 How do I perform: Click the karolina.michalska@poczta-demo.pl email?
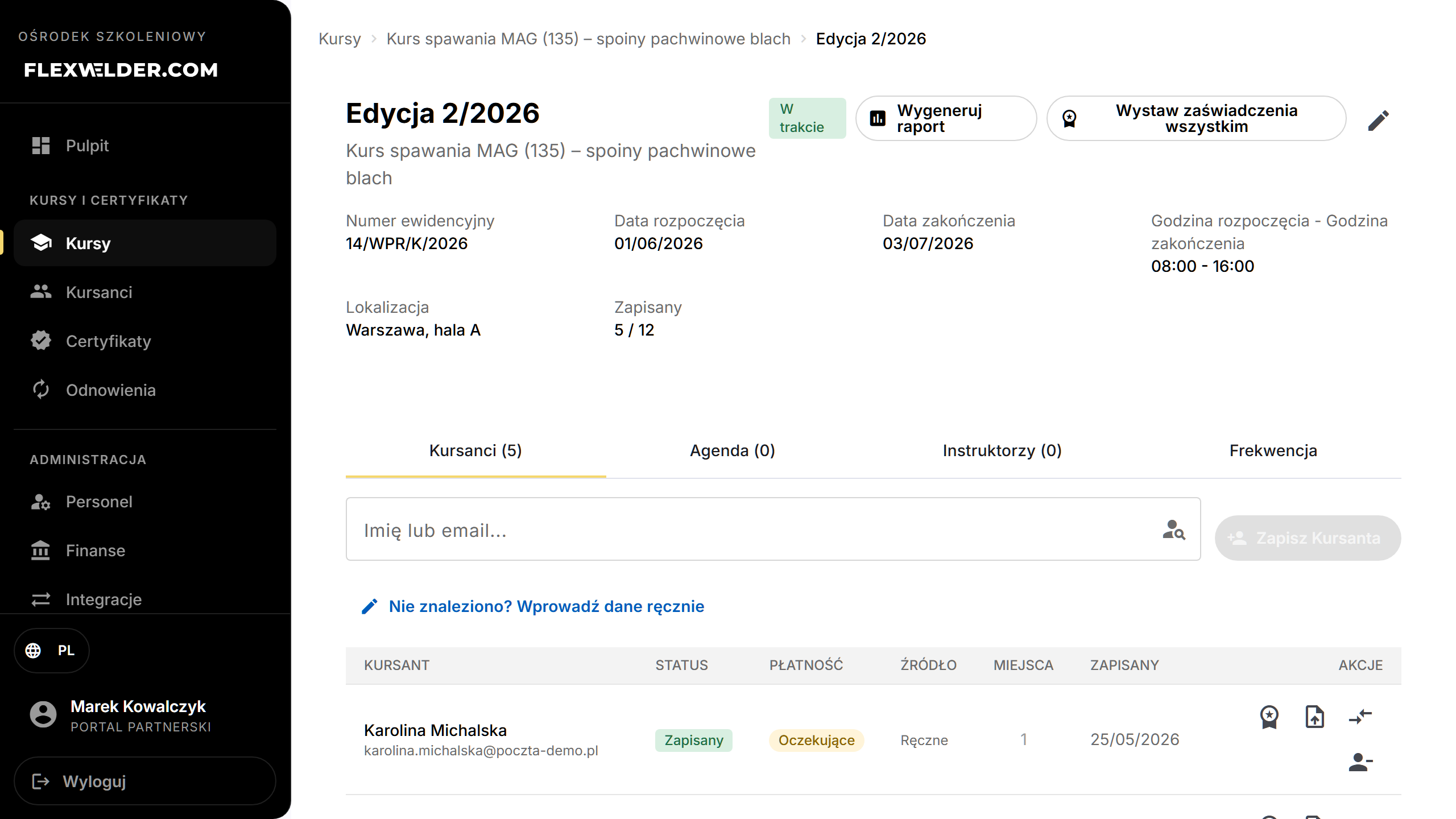pos(481,751)
